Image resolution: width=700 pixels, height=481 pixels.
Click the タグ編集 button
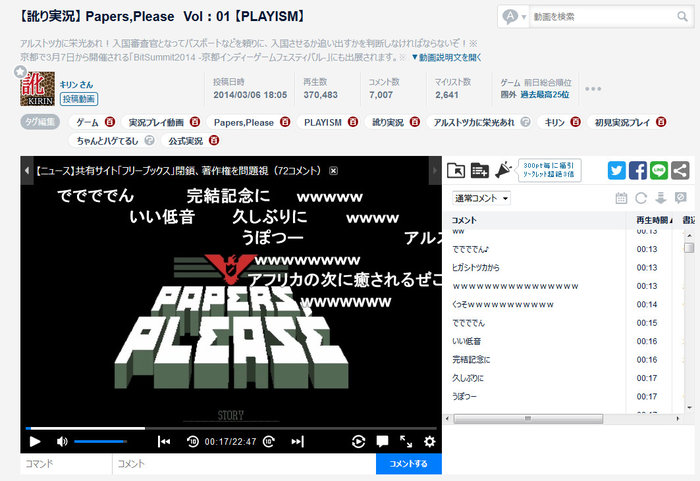pos(40,122)
